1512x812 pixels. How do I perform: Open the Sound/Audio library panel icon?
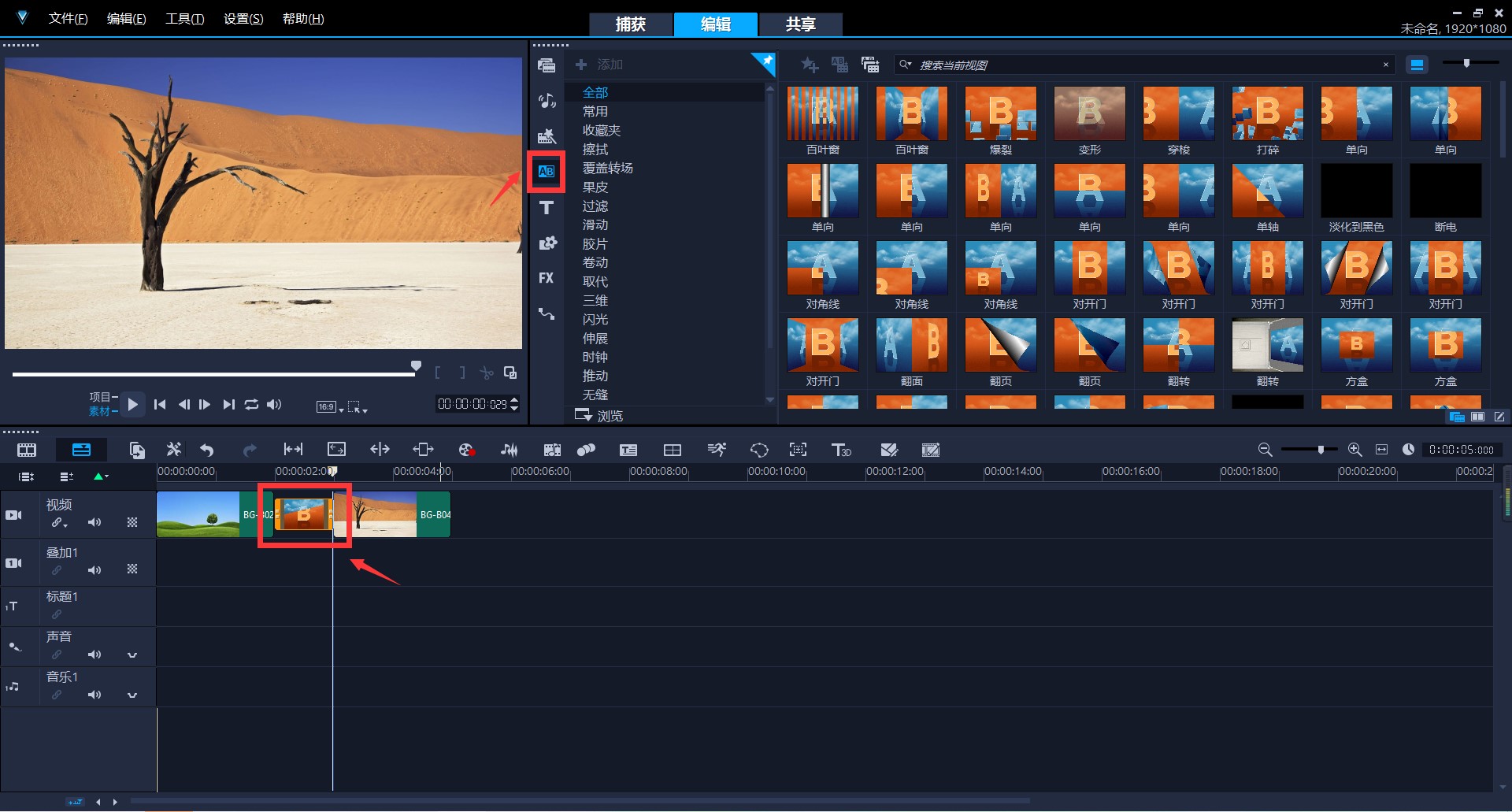pyautogui.click(x=547, y=100)
